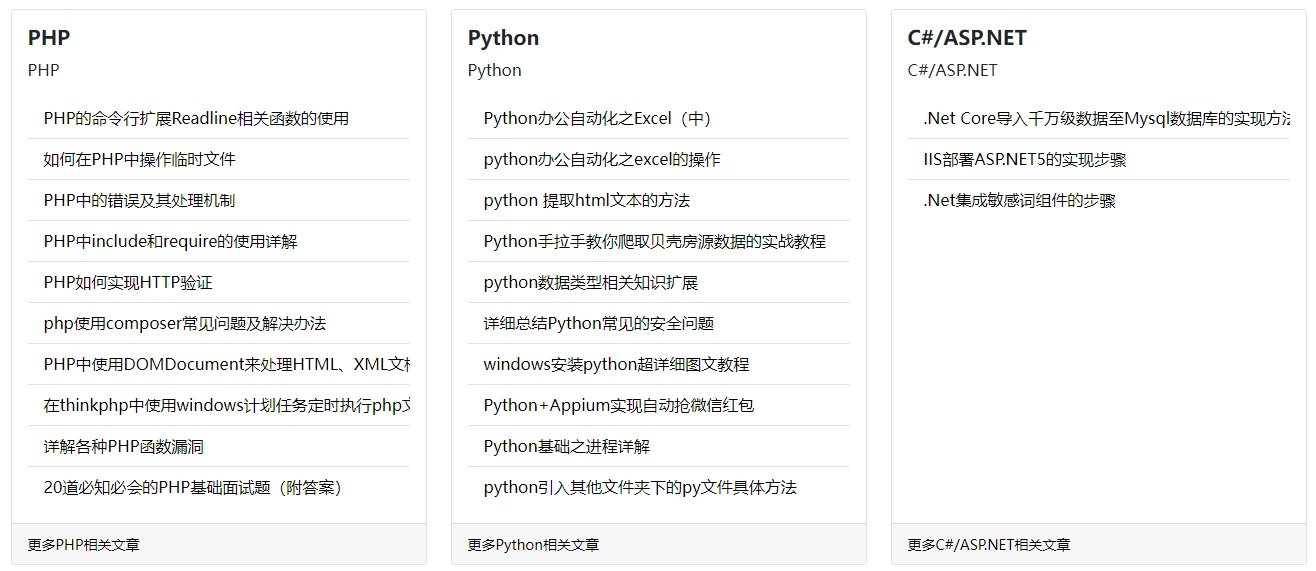Image resolution: width=1316 pixels, height=571 pixels.
Task: Read .Net集成敏感词组件的步骤 article
Action: point(1019,200)
